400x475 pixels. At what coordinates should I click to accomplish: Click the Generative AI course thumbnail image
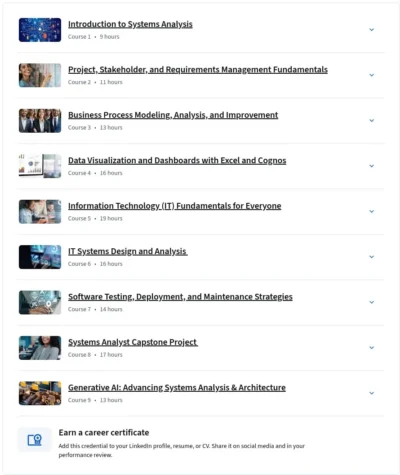point(40,393)
